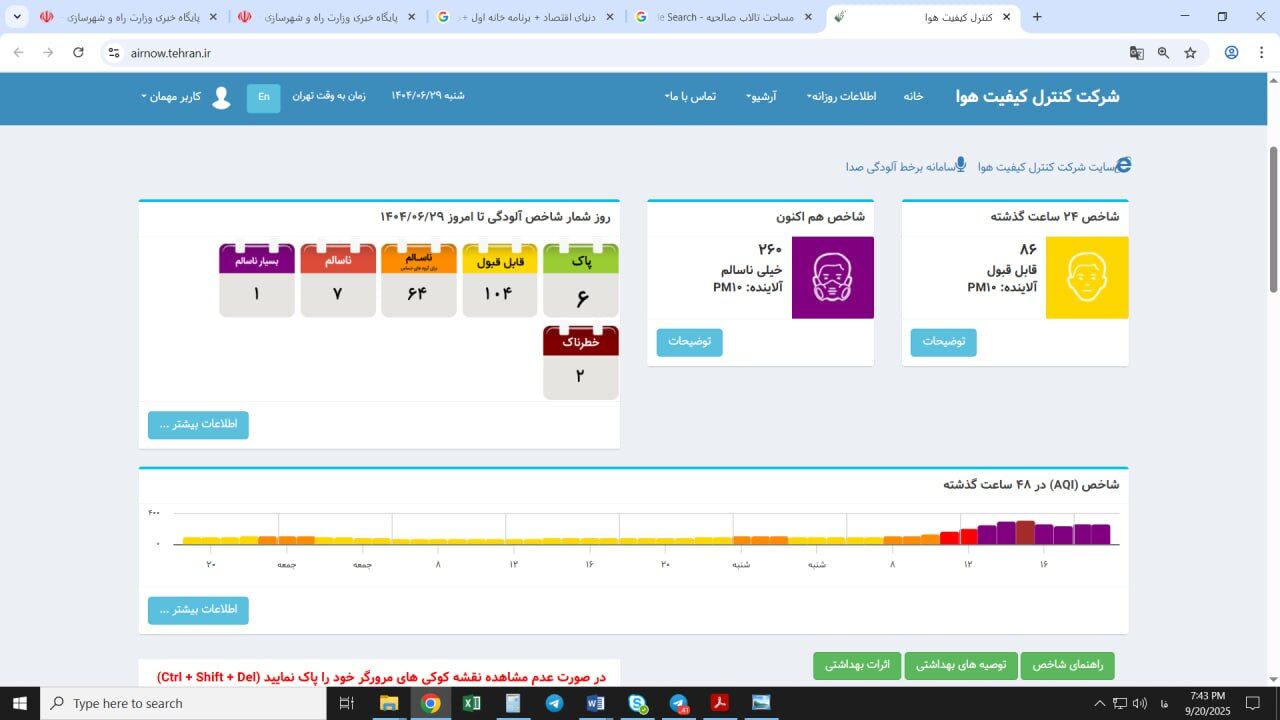
Task: Open File Explorer from the taskbar
Action: (389, 703)
